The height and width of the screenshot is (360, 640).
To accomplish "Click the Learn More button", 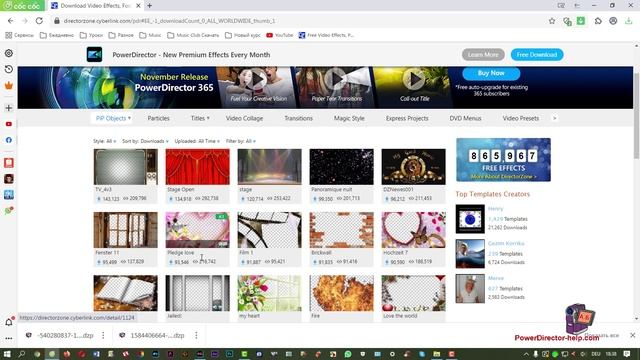I will click(x=483, y=54).
